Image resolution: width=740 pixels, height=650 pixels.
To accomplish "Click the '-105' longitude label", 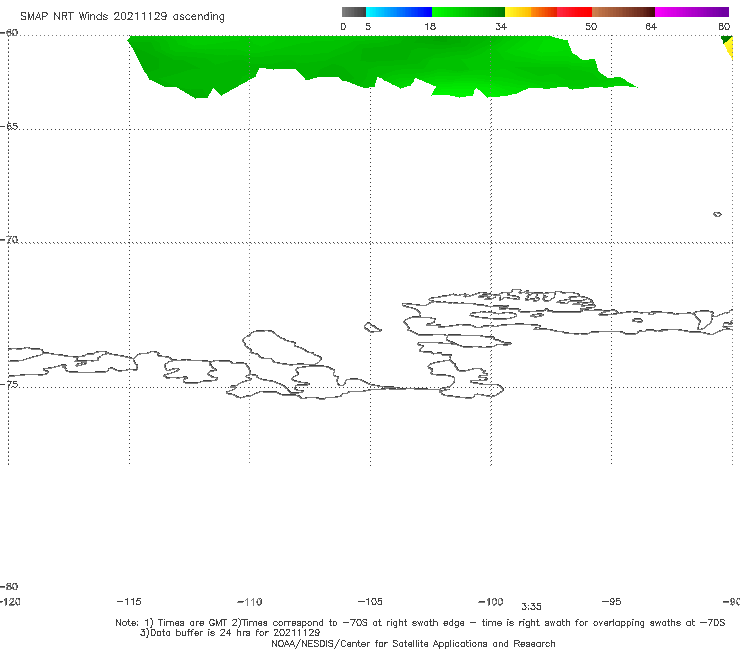I will coord(370,602).
